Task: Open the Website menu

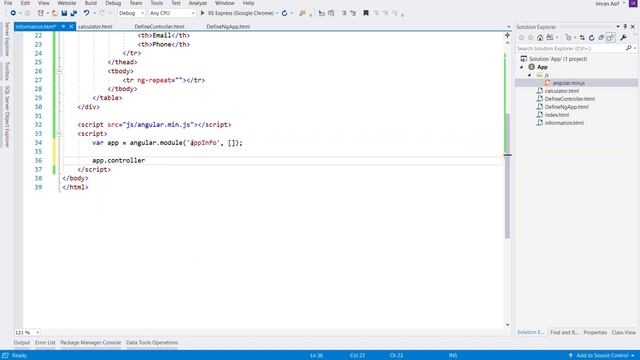Action: 67,3
